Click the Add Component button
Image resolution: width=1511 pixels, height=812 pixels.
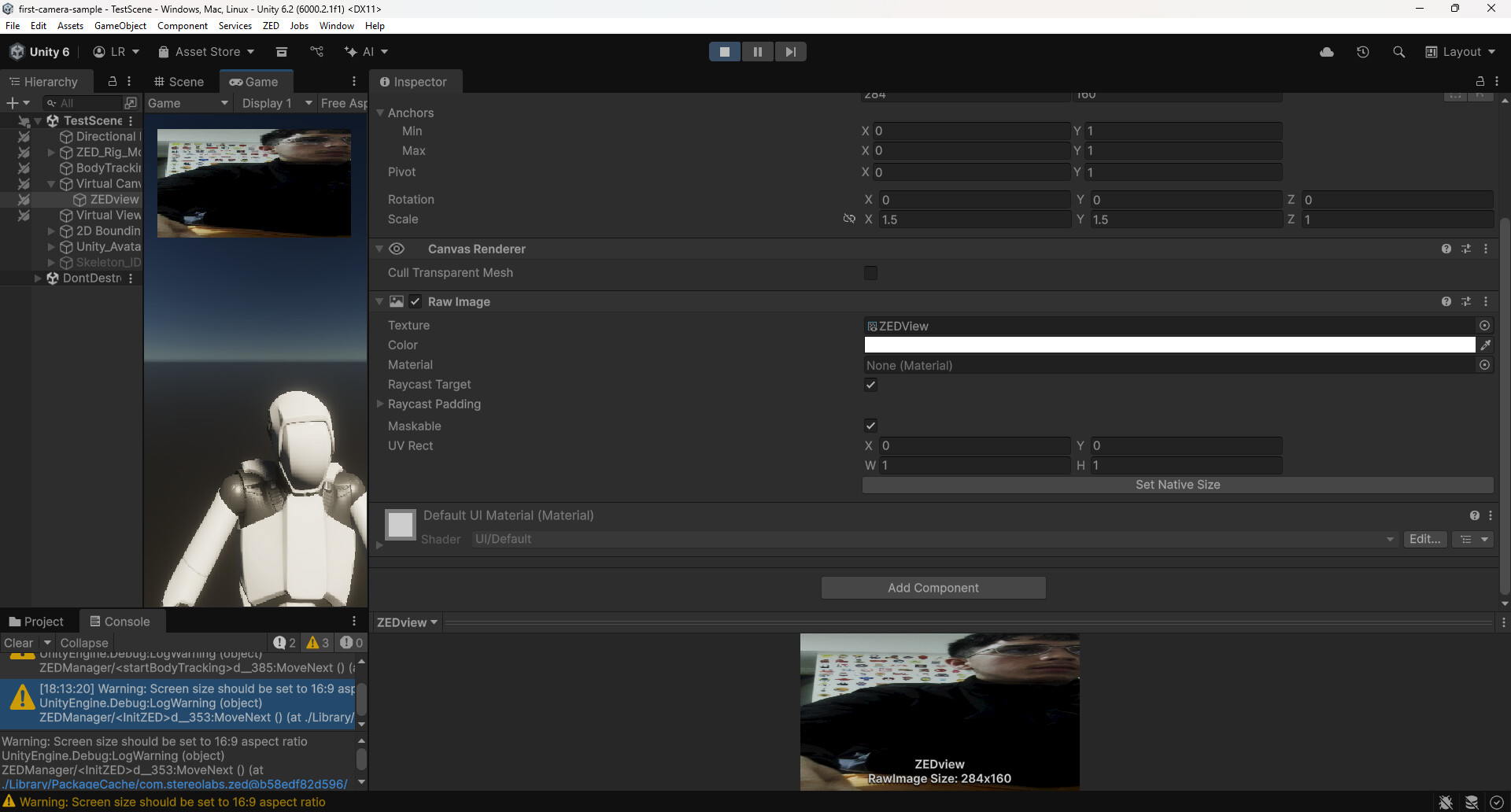point(933,588)
